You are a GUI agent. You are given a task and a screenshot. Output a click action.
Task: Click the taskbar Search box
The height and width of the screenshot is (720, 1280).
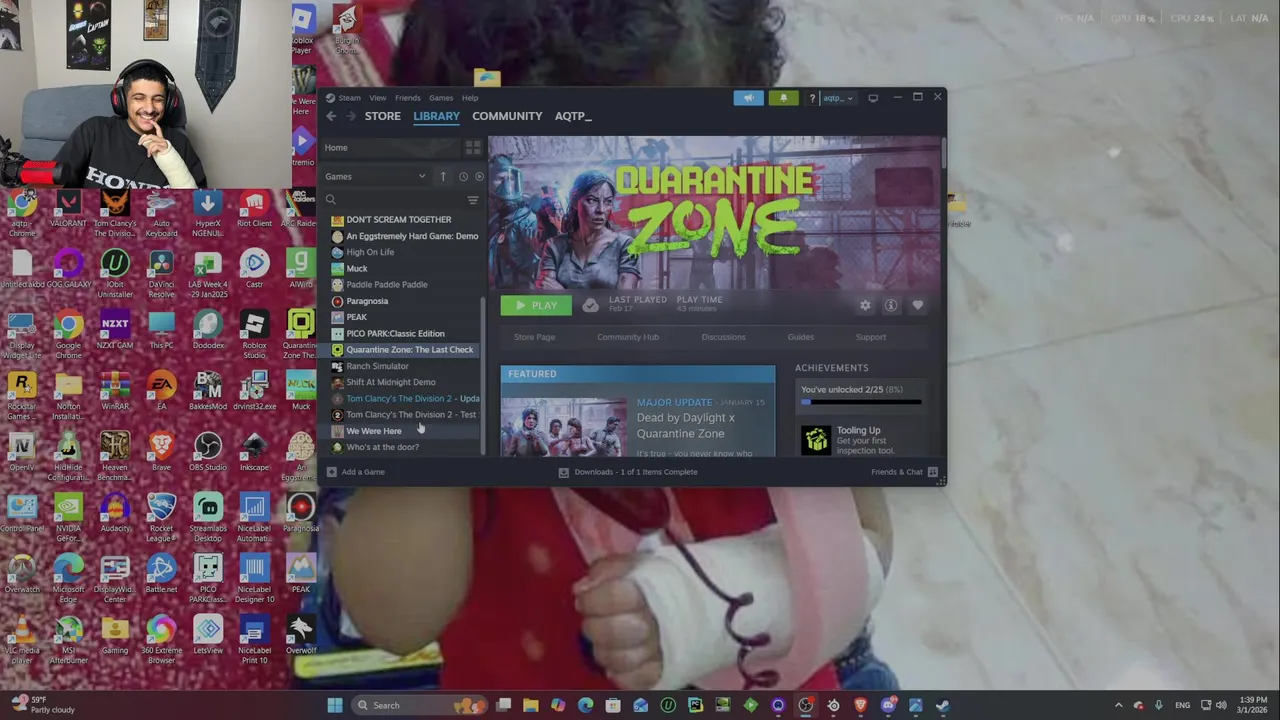click(x=420, y=705)
